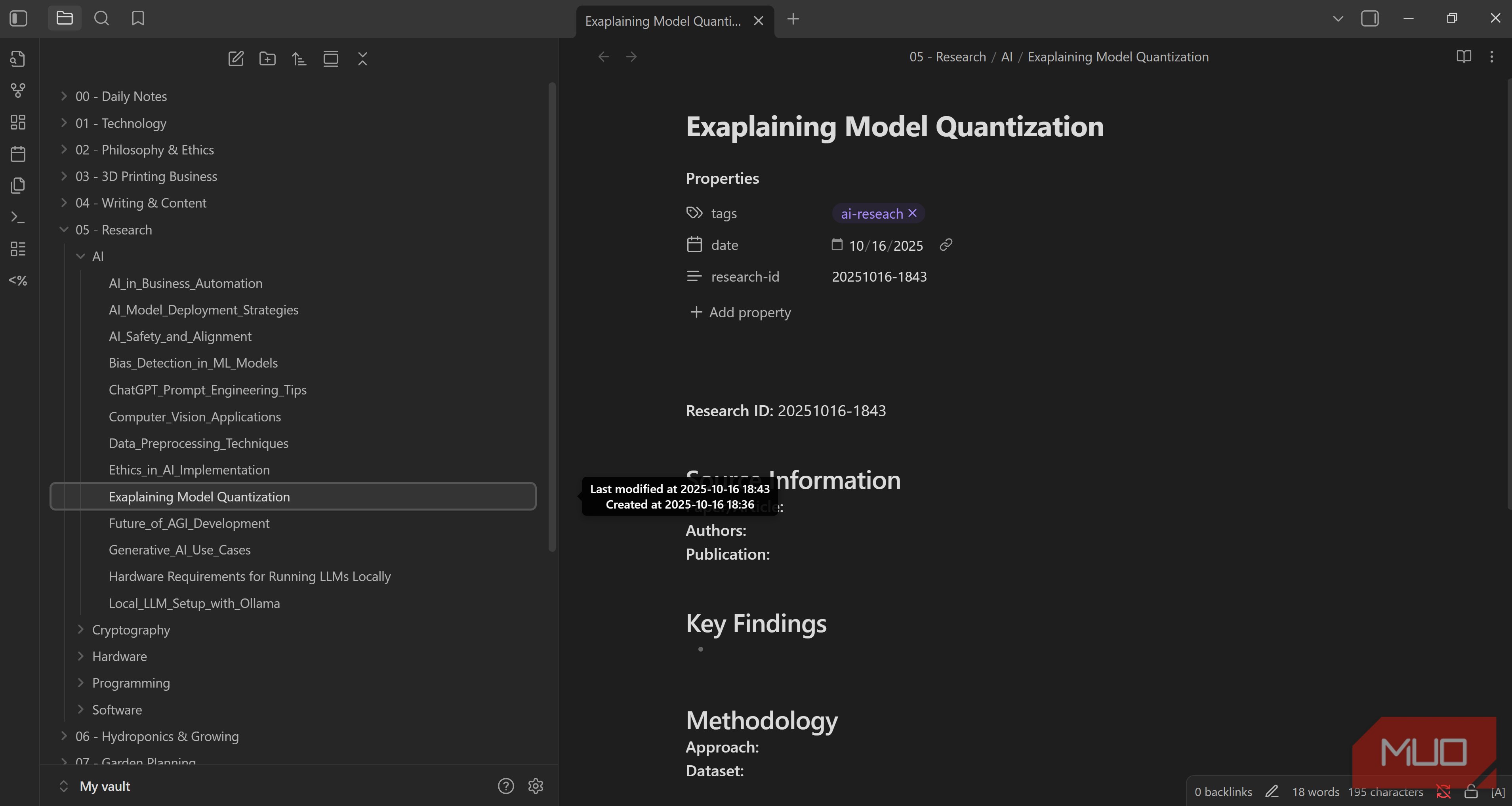This screenshot has width=1512, height=806.
Task: Expand the Cryptography folder
Action: click(x=81, y=629)
